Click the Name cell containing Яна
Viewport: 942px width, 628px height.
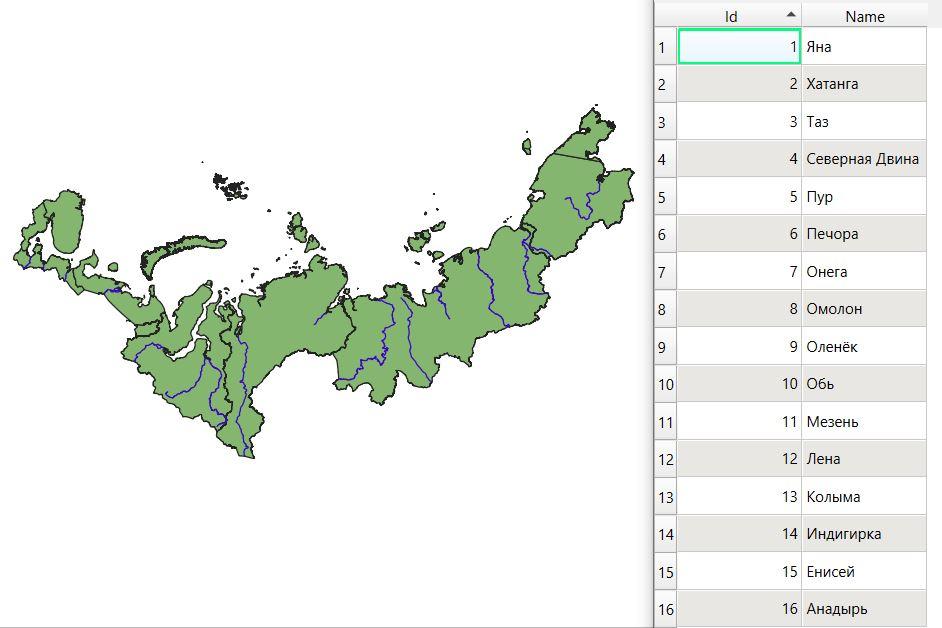[x=864, y=47]
